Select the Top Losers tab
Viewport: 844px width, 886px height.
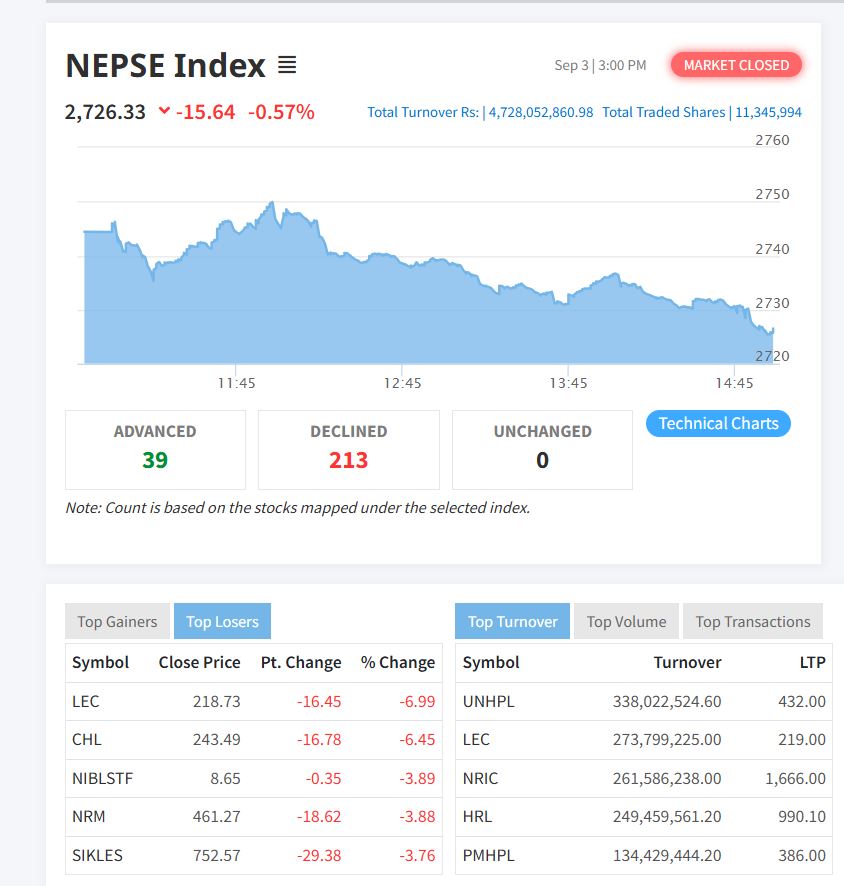coord(222,621)
